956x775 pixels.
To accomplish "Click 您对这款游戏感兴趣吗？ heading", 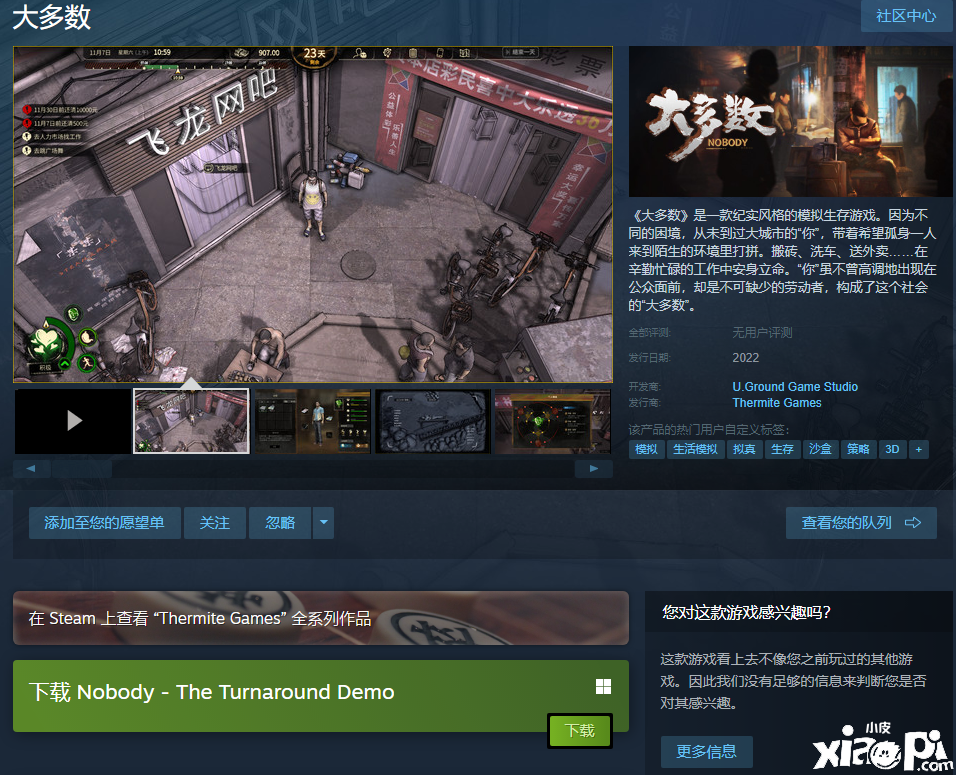I will point(746,612).
